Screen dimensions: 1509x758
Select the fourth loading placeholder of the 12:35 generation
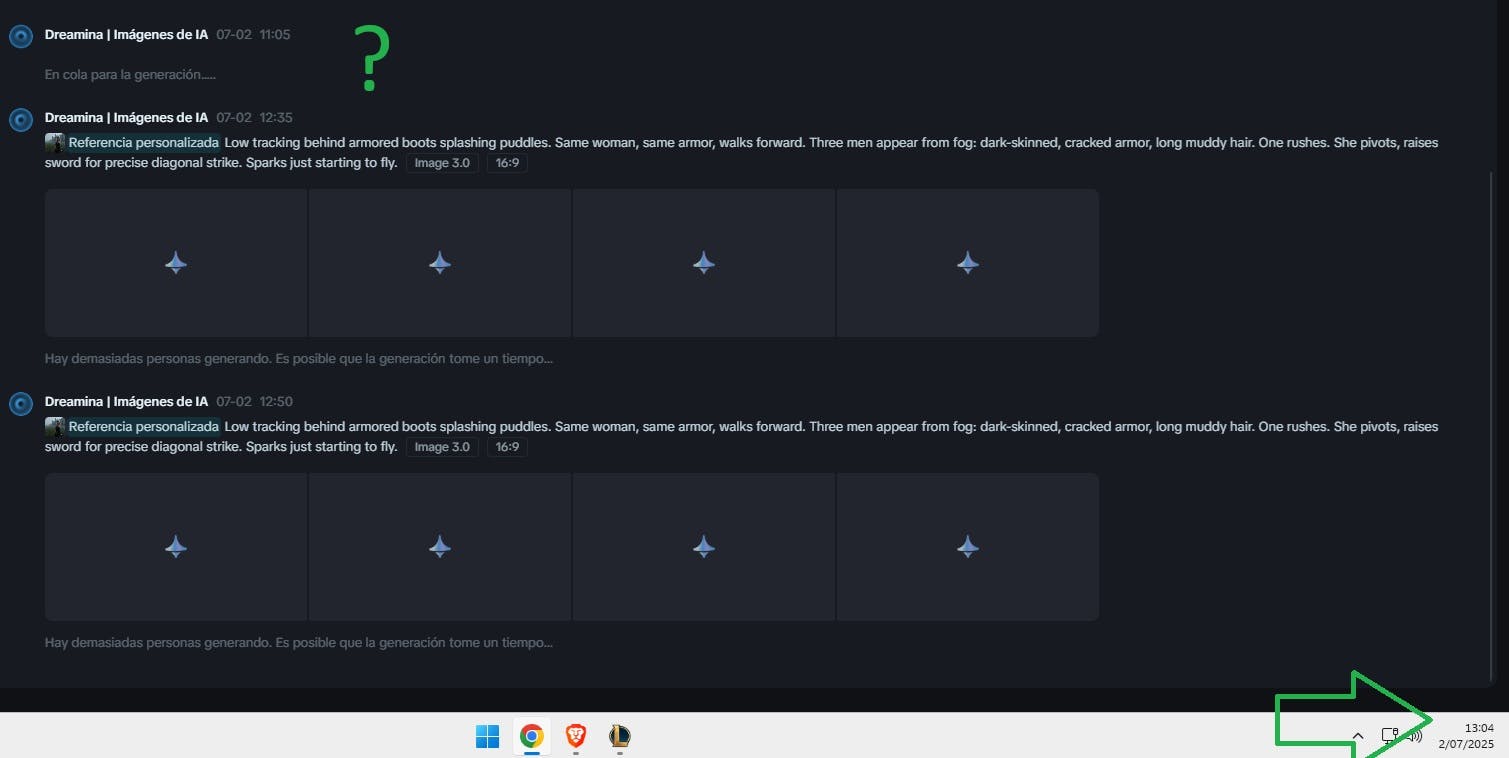pos(968,263)
